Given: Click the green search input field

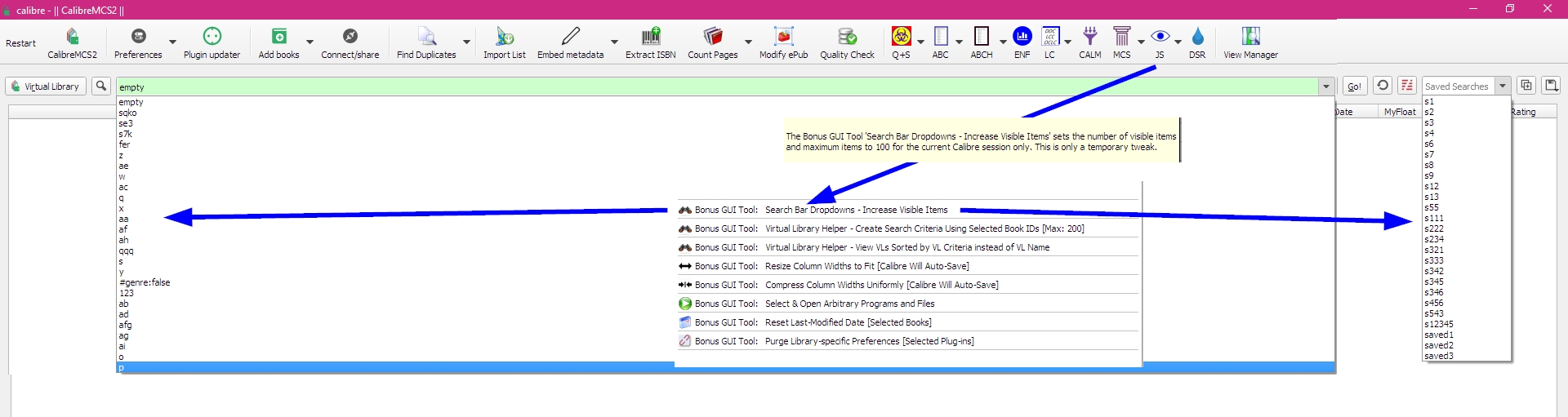Looking at the screenshot, I should [x=716, y=87].
